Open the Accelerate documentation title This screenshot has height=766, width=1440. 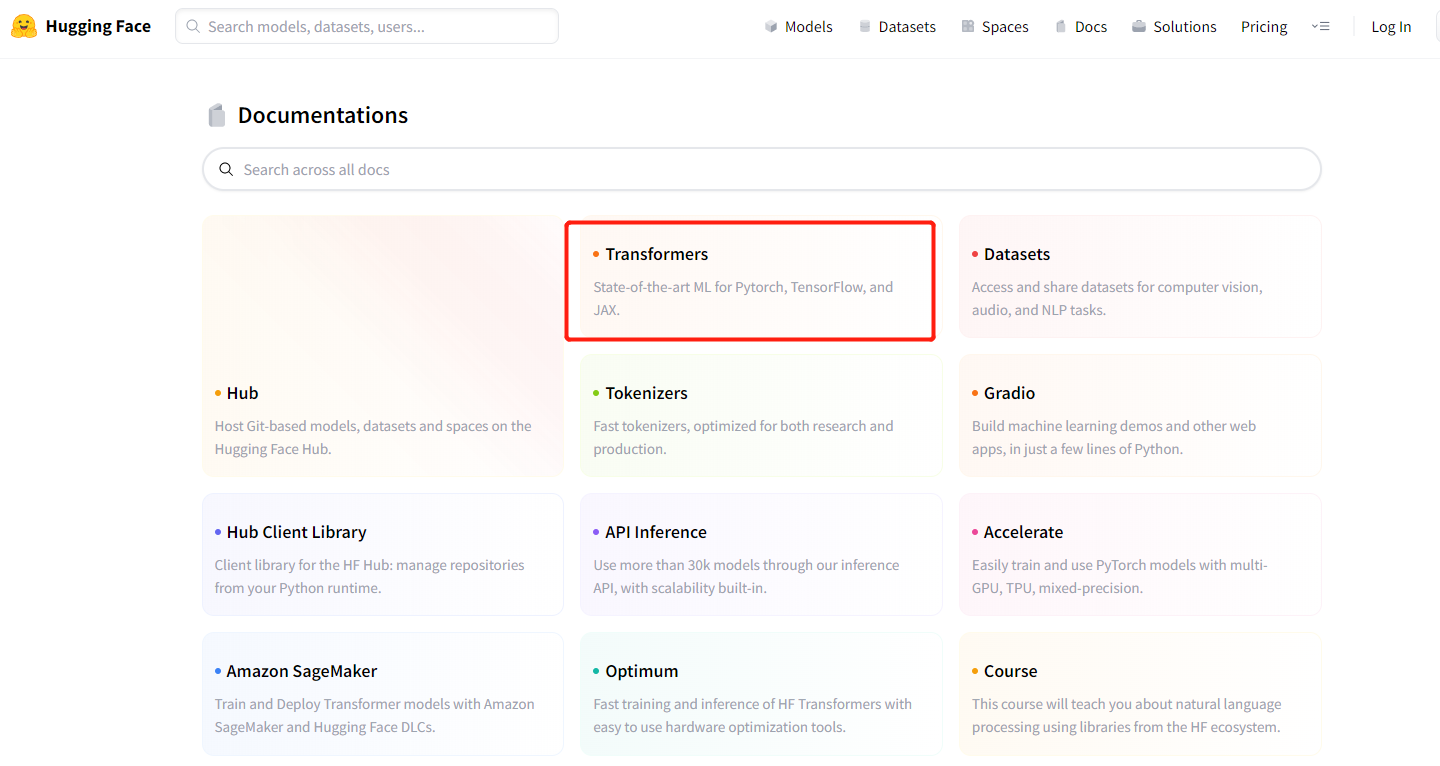coord(1023,532)
